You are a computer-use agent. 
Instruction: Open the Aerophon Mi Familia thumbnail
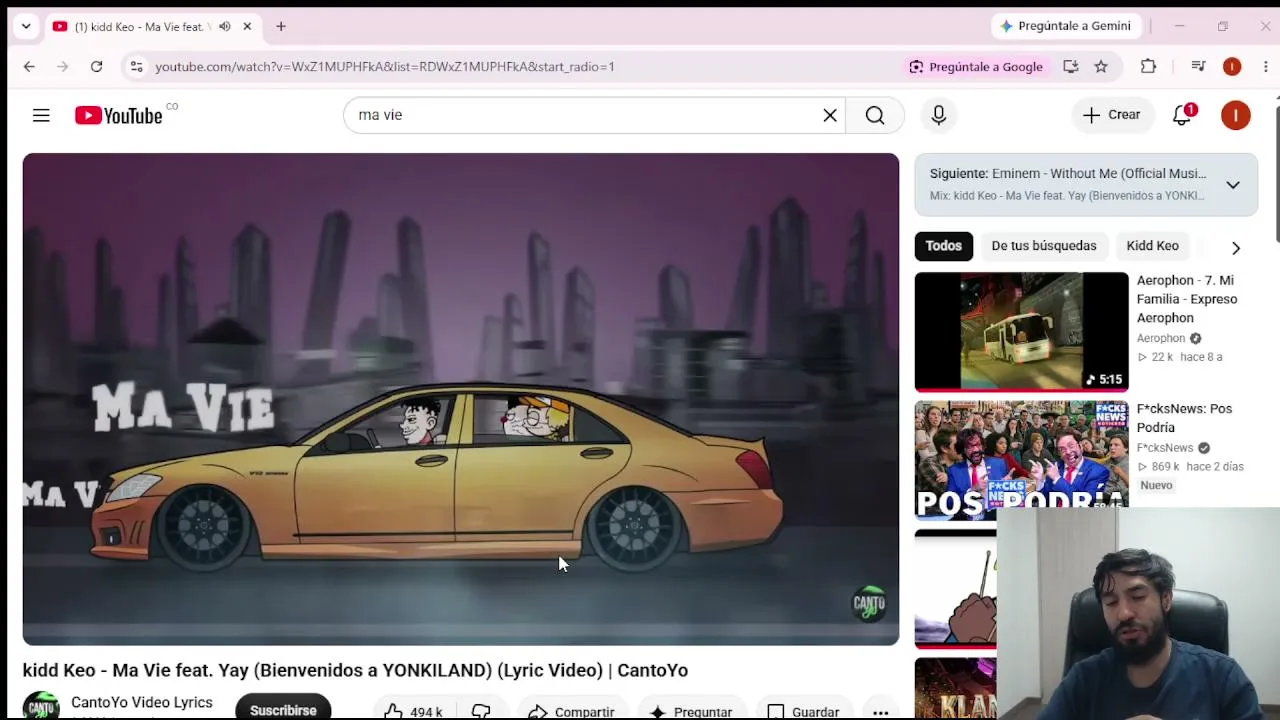[1021, 332]
